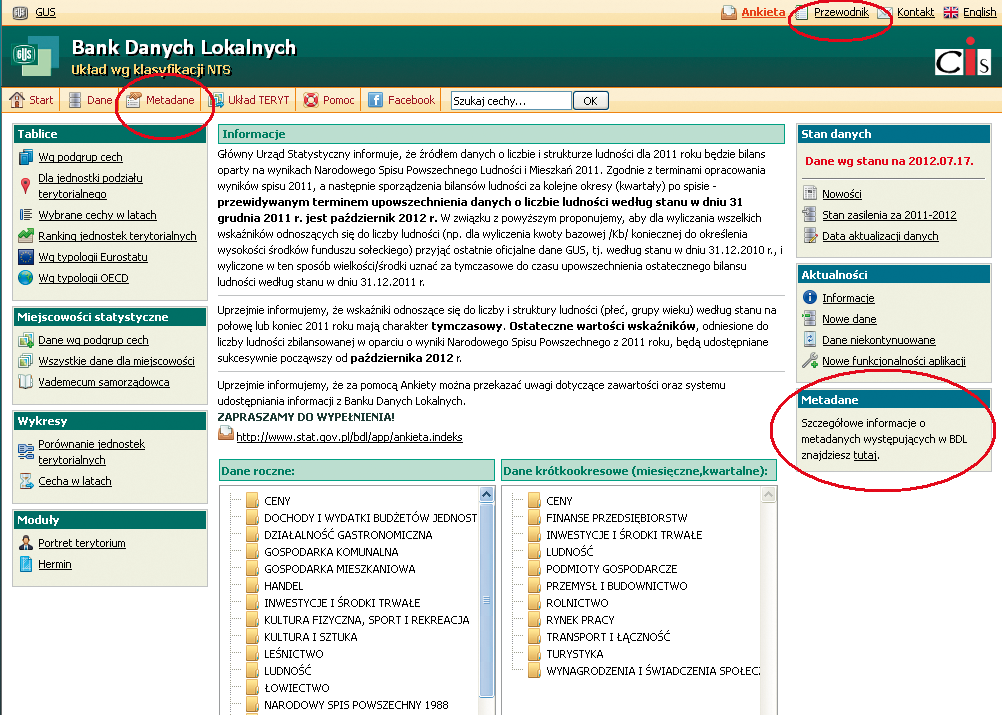Screen dimensions: 1002x715
Task: Open the Metadane menu item
Action: 160,100
